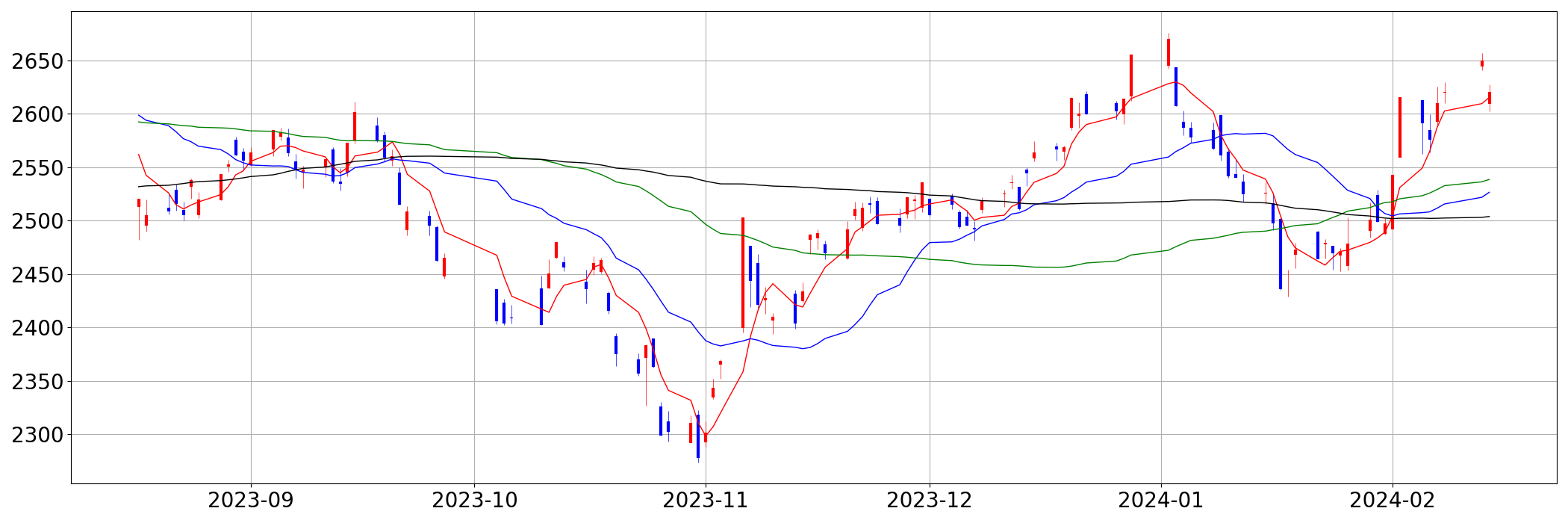
Task: Click the long blue candle dropping to 2435 in mid-January
Action: point(1281,254)
